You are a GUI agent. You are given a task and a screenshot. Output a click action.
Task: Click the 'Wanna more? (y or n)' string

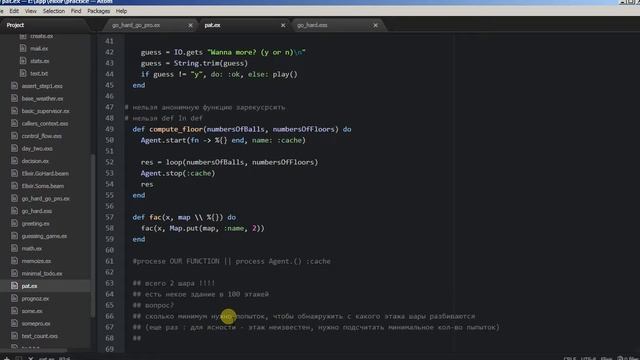pyautogui.click(x=256, y=52)
